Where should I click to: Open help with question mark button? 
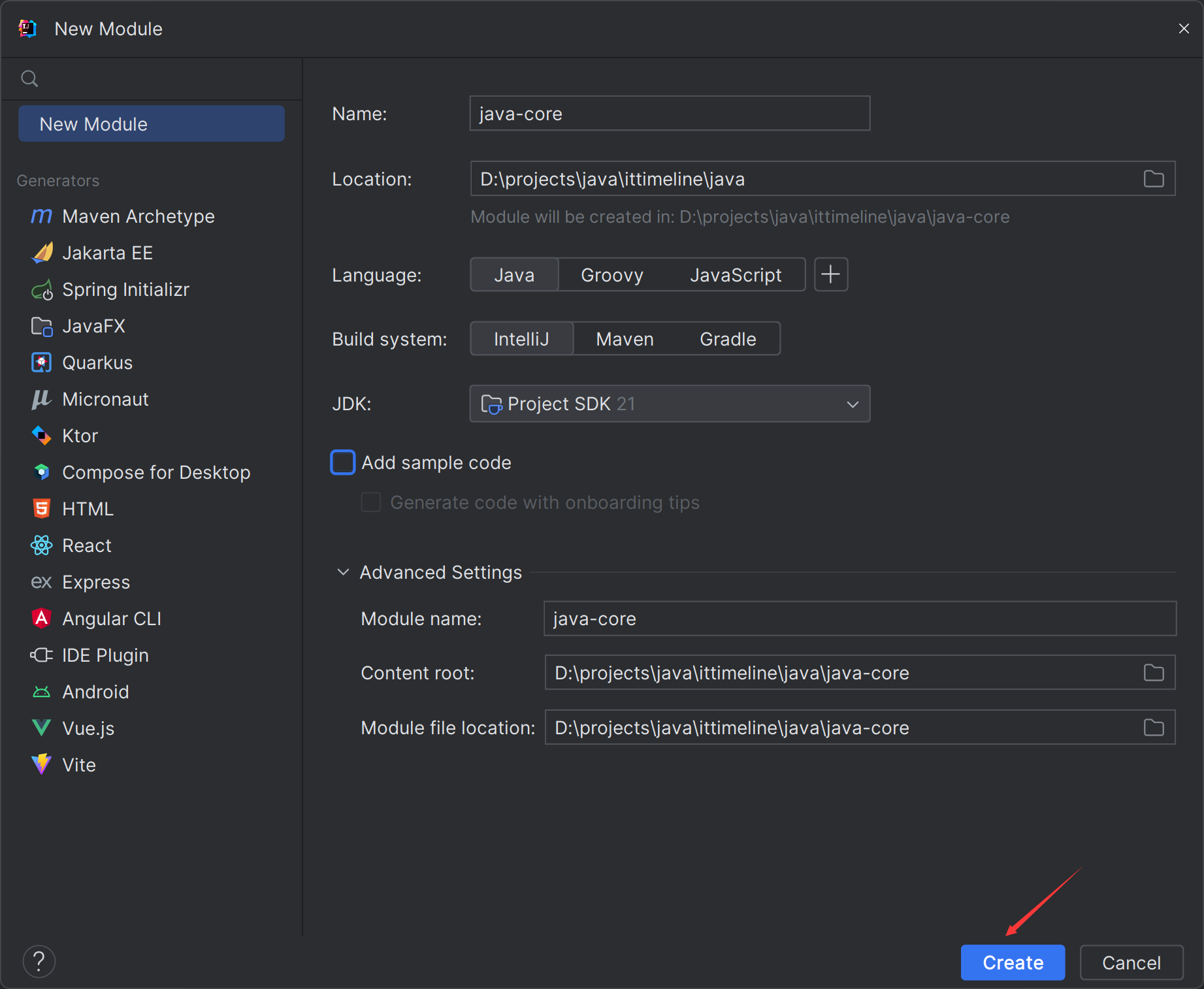(39, 962)
